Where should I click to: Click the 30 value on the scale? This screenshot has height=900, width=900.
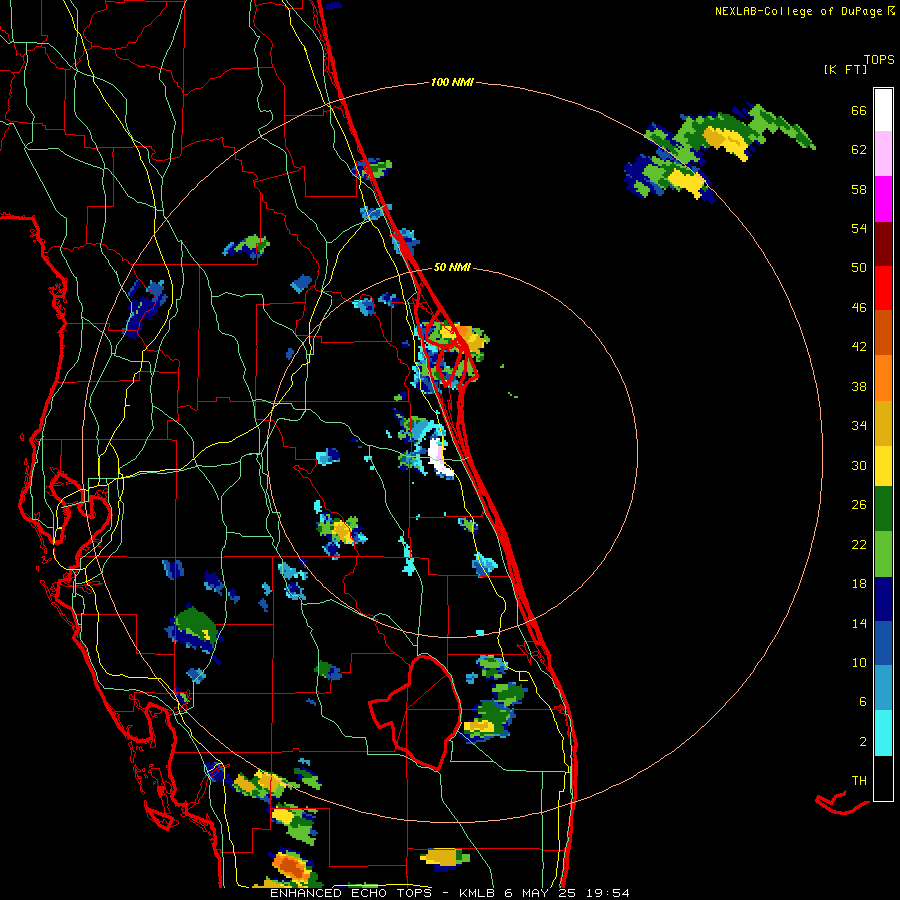click(x=859, y=465)
